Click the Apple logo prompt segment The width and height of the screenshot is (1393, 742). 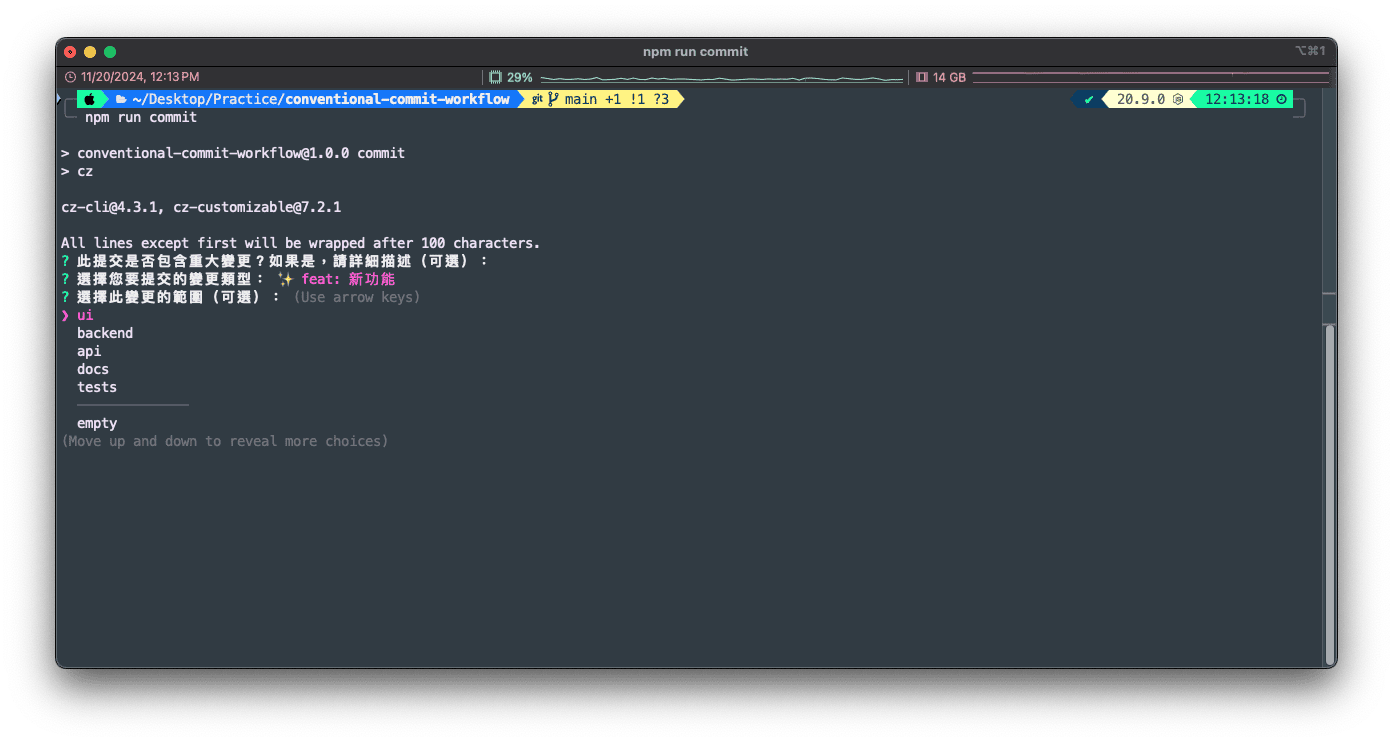coord(89,99)
